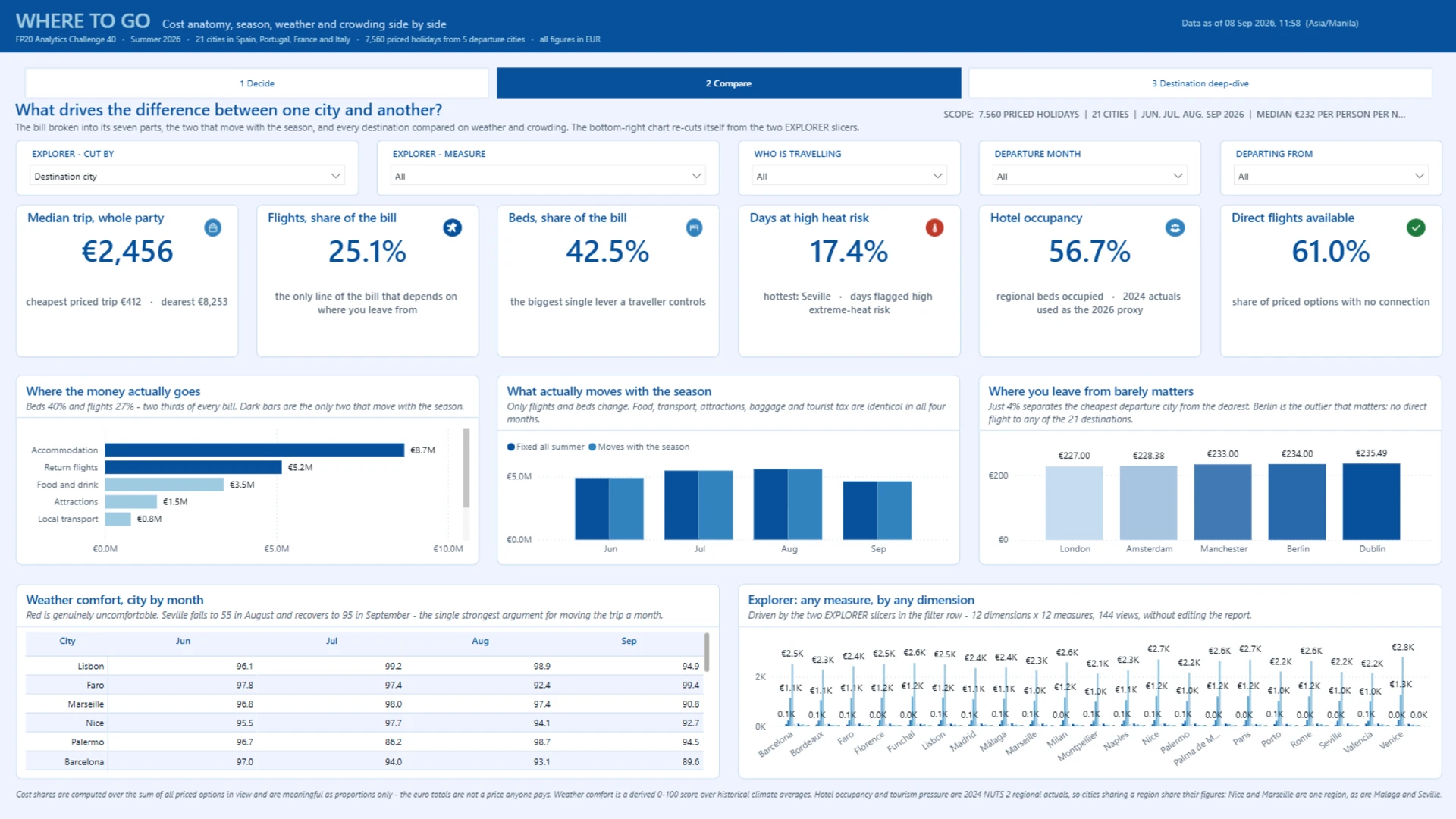Select the Nice row in weather table

click(x=365, y=723)
